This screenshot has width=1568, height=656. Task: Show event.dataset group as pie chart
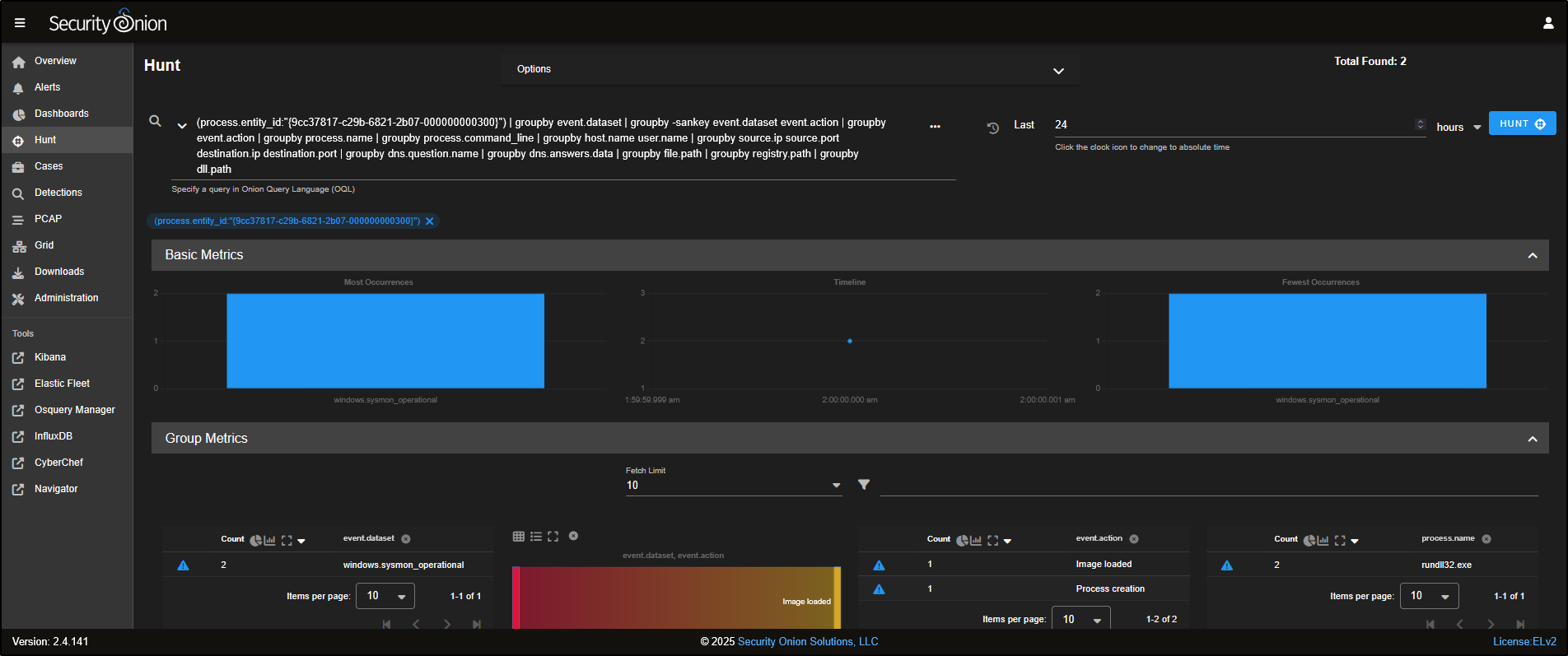(x=256, y=541)
